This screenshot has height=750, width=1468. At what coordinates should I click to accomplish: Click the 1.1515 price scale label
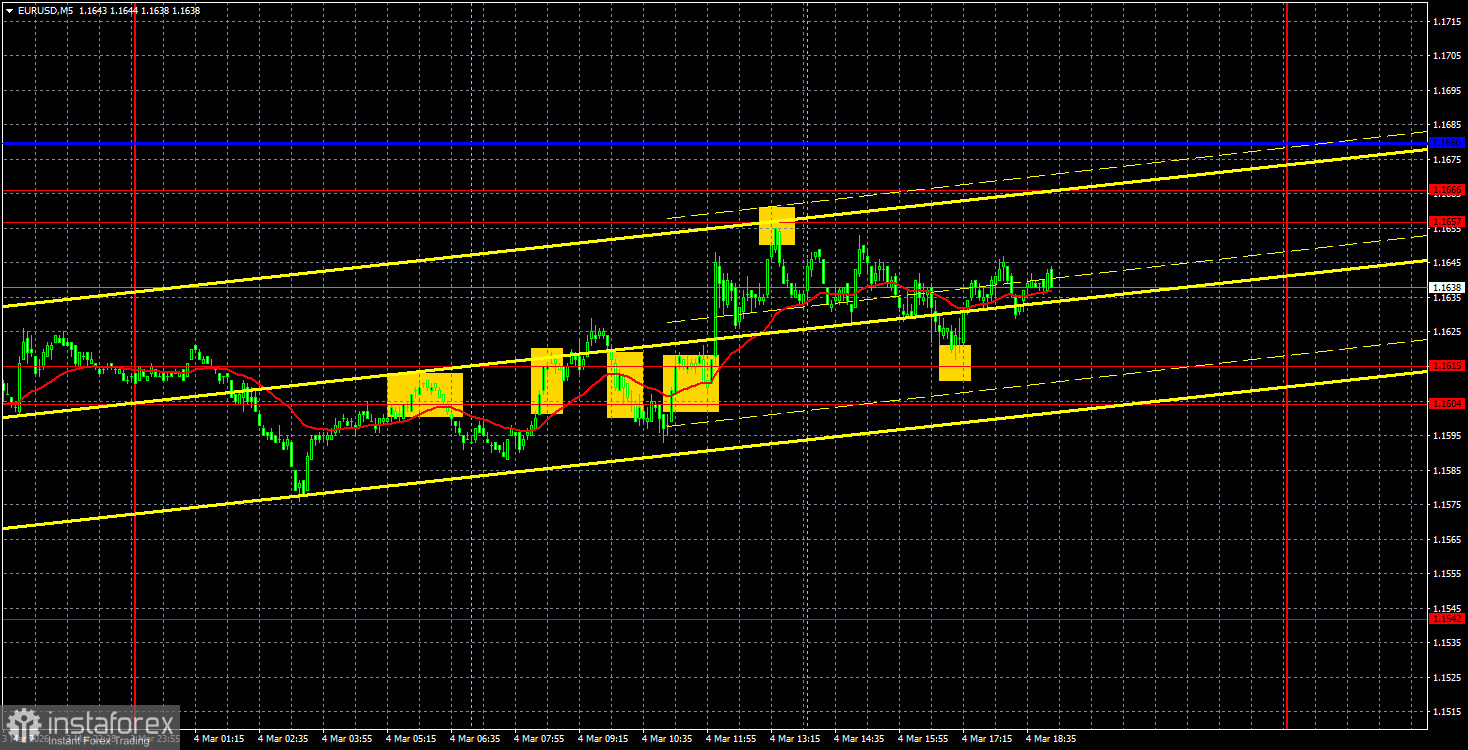click(1447, 711)
